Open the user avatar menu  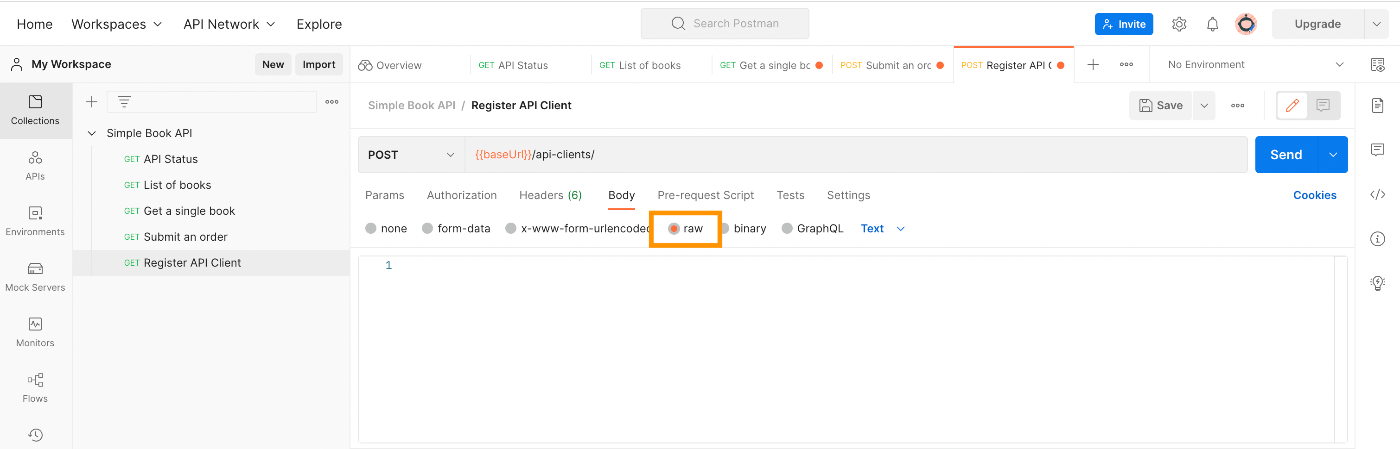pyautogui.click(x=1246, y=24)
